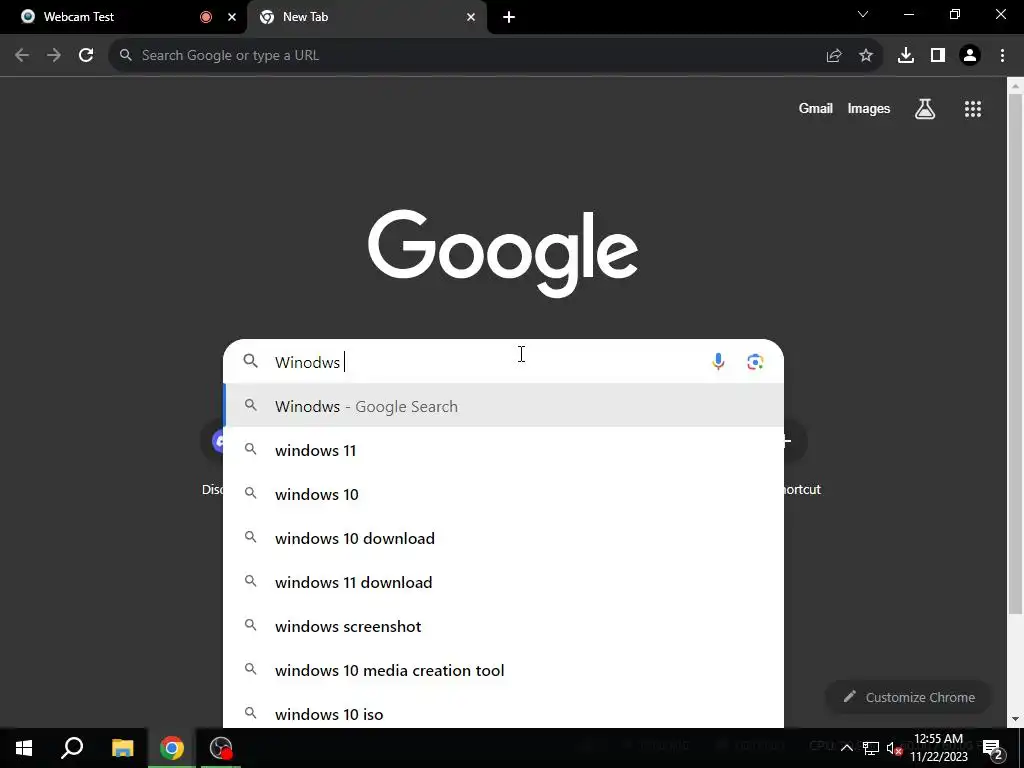Pick the 'windows 11 download' suggestion

tap(504, 582)
